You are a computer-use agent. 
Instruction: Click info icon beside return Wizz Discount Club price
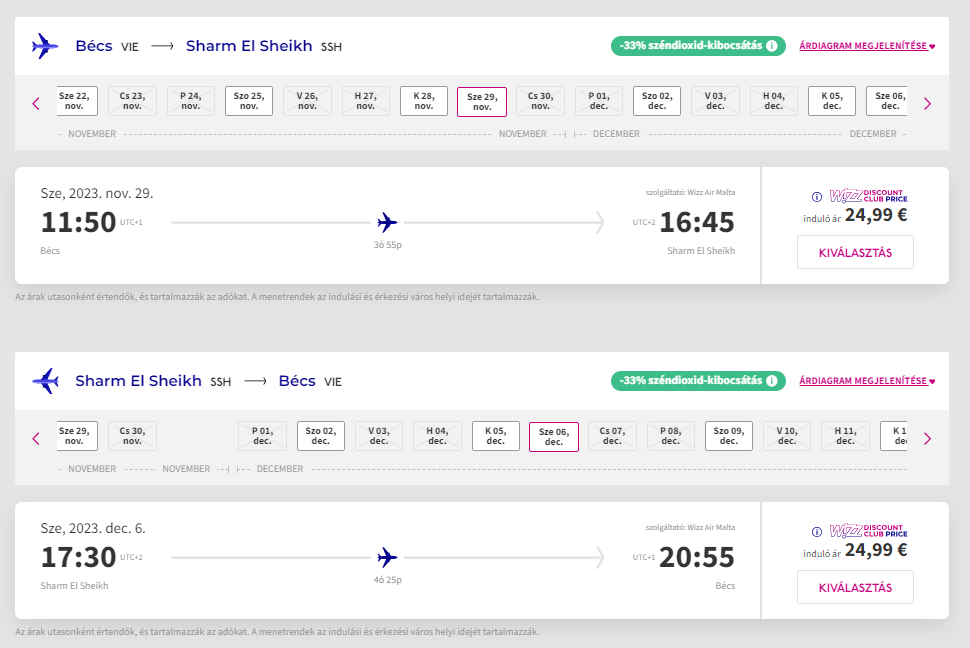click(816, 531)
